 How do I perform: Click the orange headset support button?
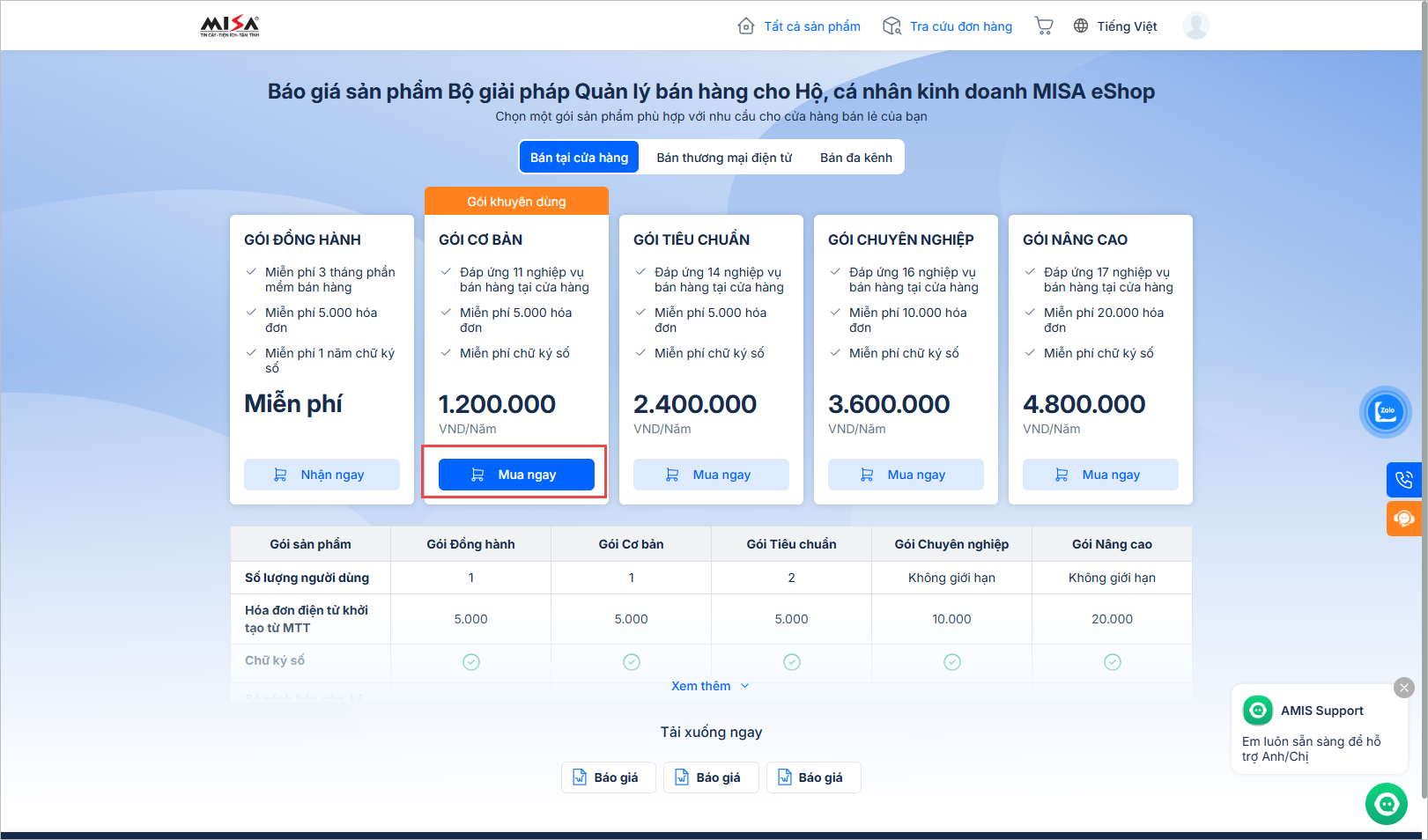pos(1404,519)
